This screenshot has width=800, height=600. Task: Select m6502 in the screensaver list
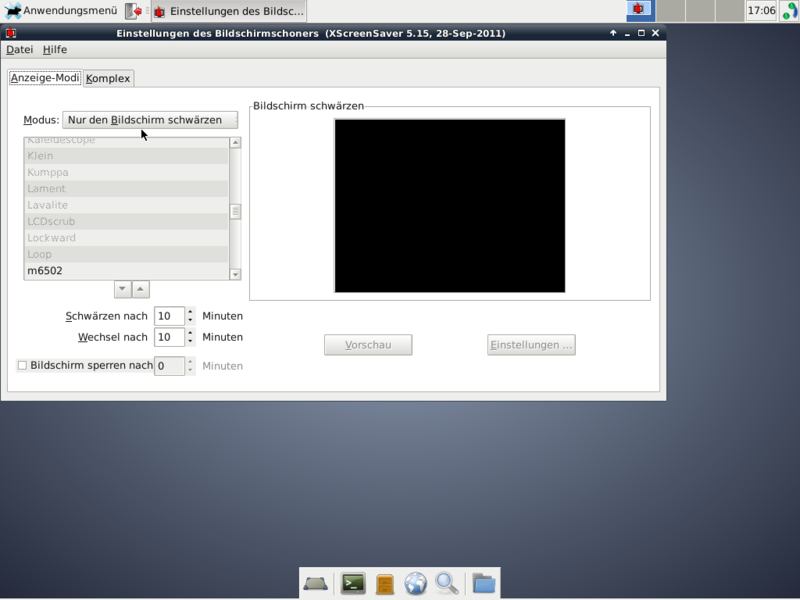[x=44, y=271]
